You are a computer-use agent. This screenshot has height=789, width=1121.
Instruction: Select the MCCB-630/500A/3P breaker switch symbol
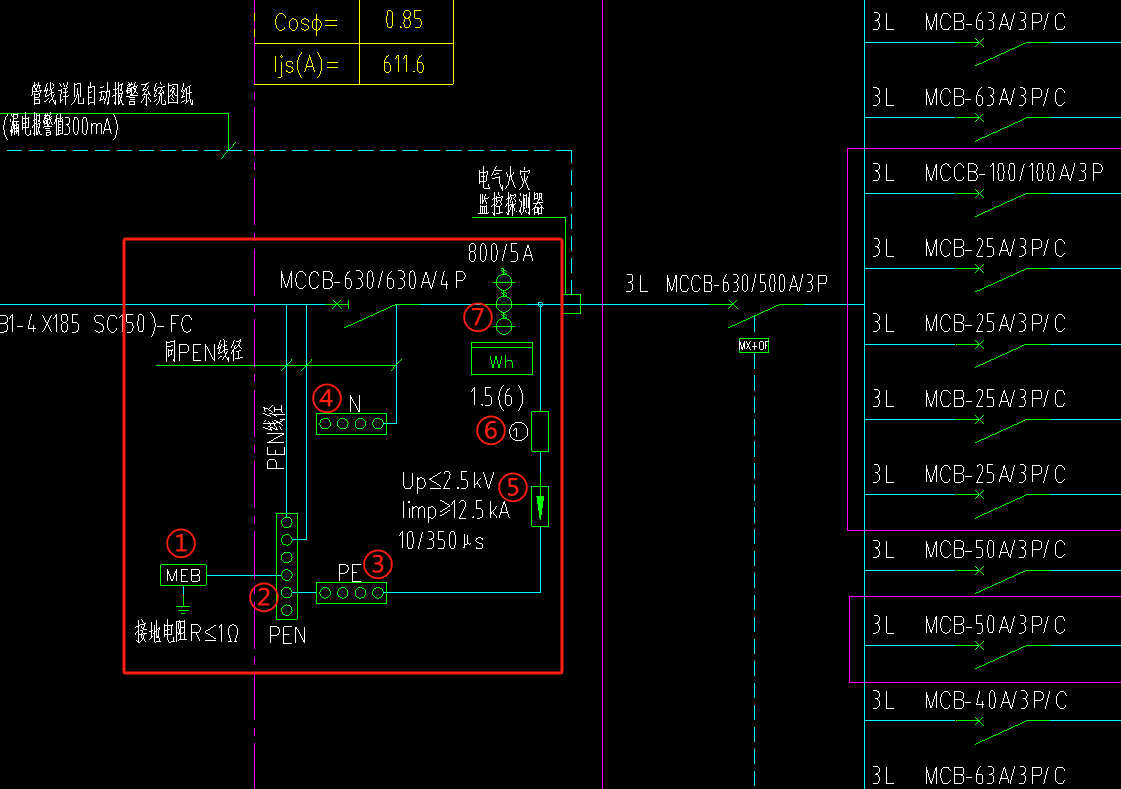click(x=756, y=314)
